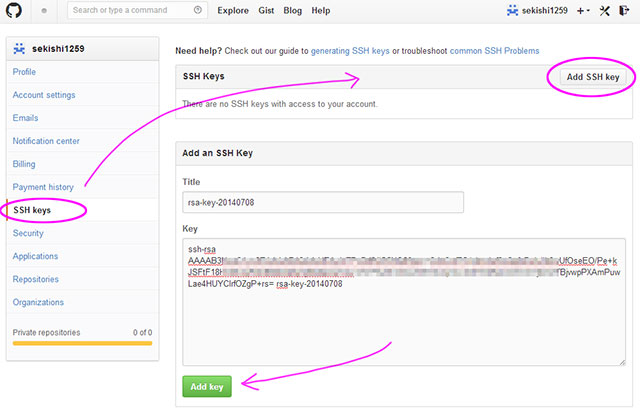Click the 'Add an SSH Key' heading
Image resolution: width=640 pixels, height=414 pixels.
218,153
